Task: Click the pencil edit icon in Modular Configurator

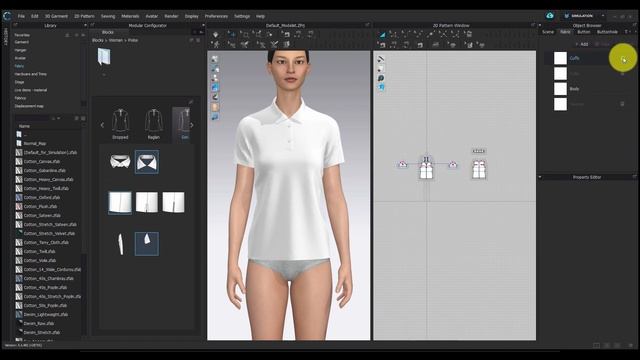Action: [191, 102]
